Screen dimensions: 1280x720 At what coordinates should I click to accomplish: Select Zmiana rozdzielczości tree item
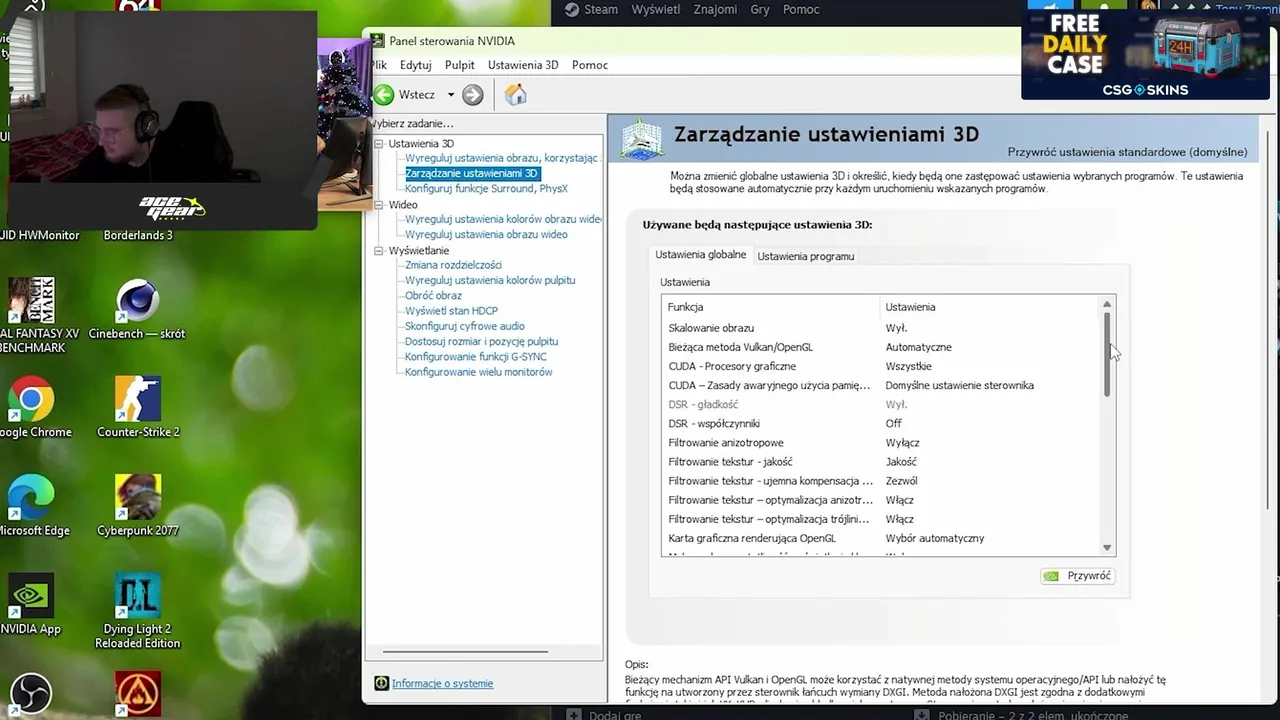click(x=453, y=265)
